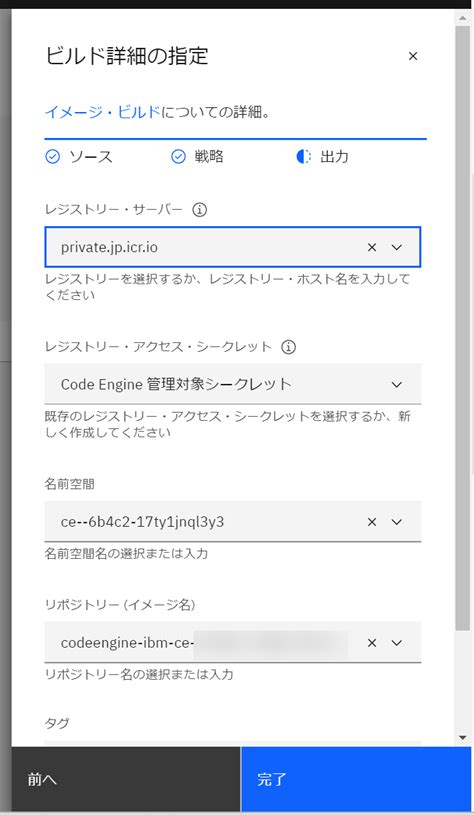Open the Code Engine 管理対象シークレット dropdown
This screenshot has height=815, width=474.
click(233, 384)
